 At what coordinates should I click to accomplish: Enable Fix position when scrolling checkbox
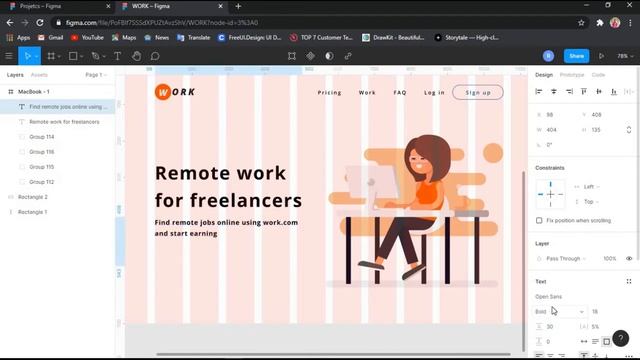(x=539, y=220)
